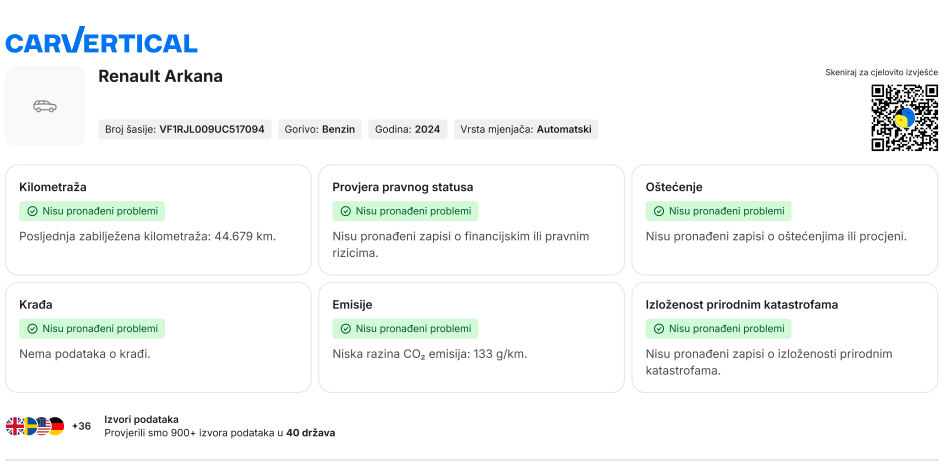The width and height of the screenshot is (945, 475).
Task: Click the Vrsta mjenjača: Automatski tag
Action: [525, 129]
